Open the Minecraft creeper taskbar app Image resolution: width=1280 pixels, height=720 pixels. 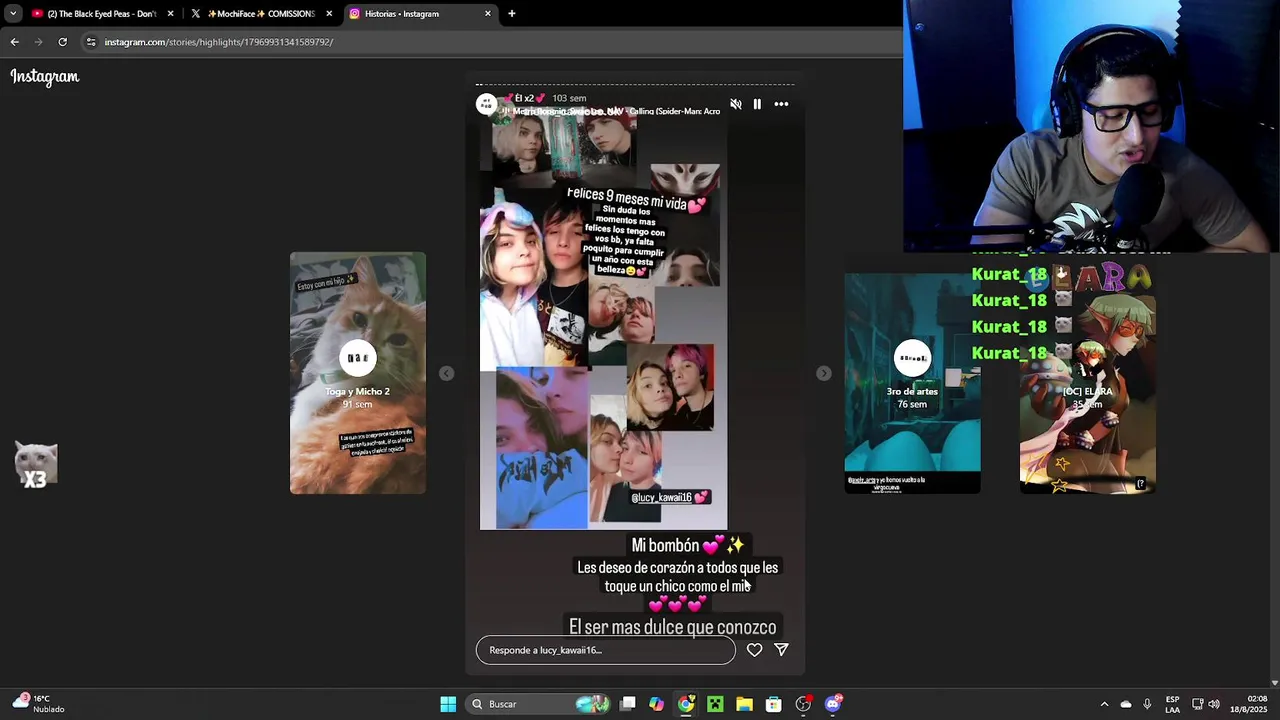[x=715, y=704]
